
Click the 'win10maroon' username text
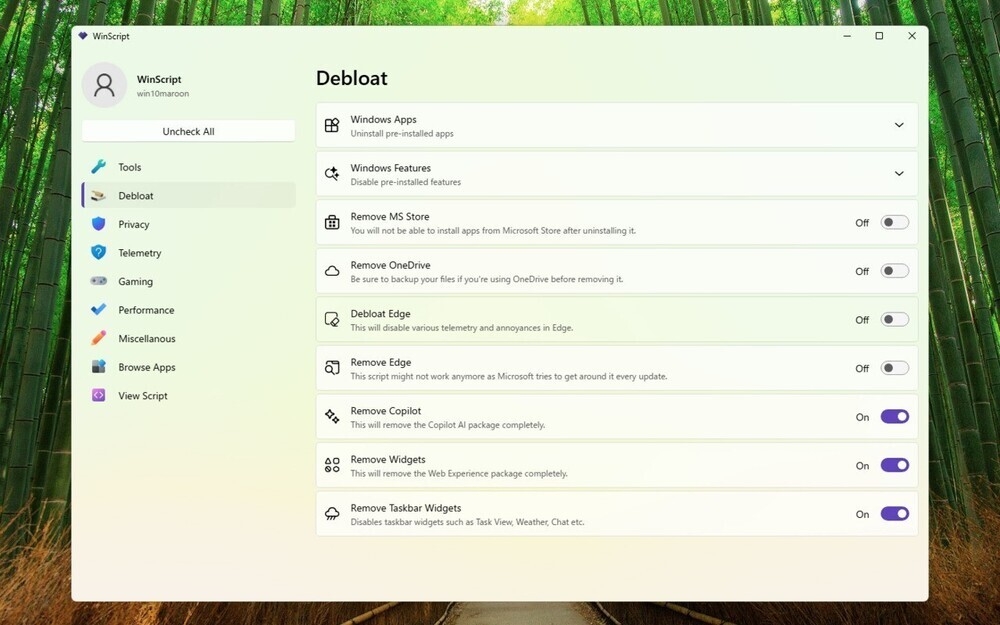pyautogui.click(x=163, y=94)
